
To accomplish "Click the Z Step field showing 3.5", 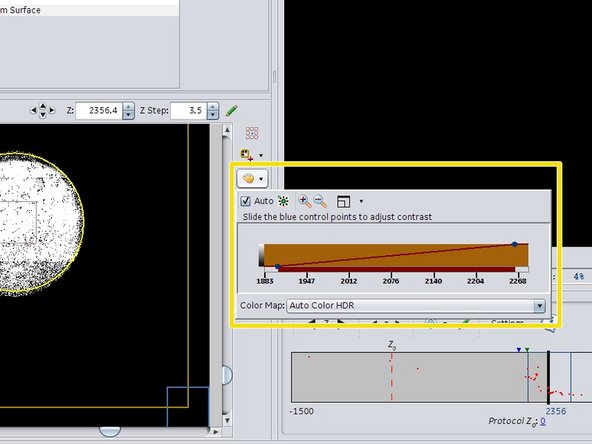I will (x=189, y=111).
